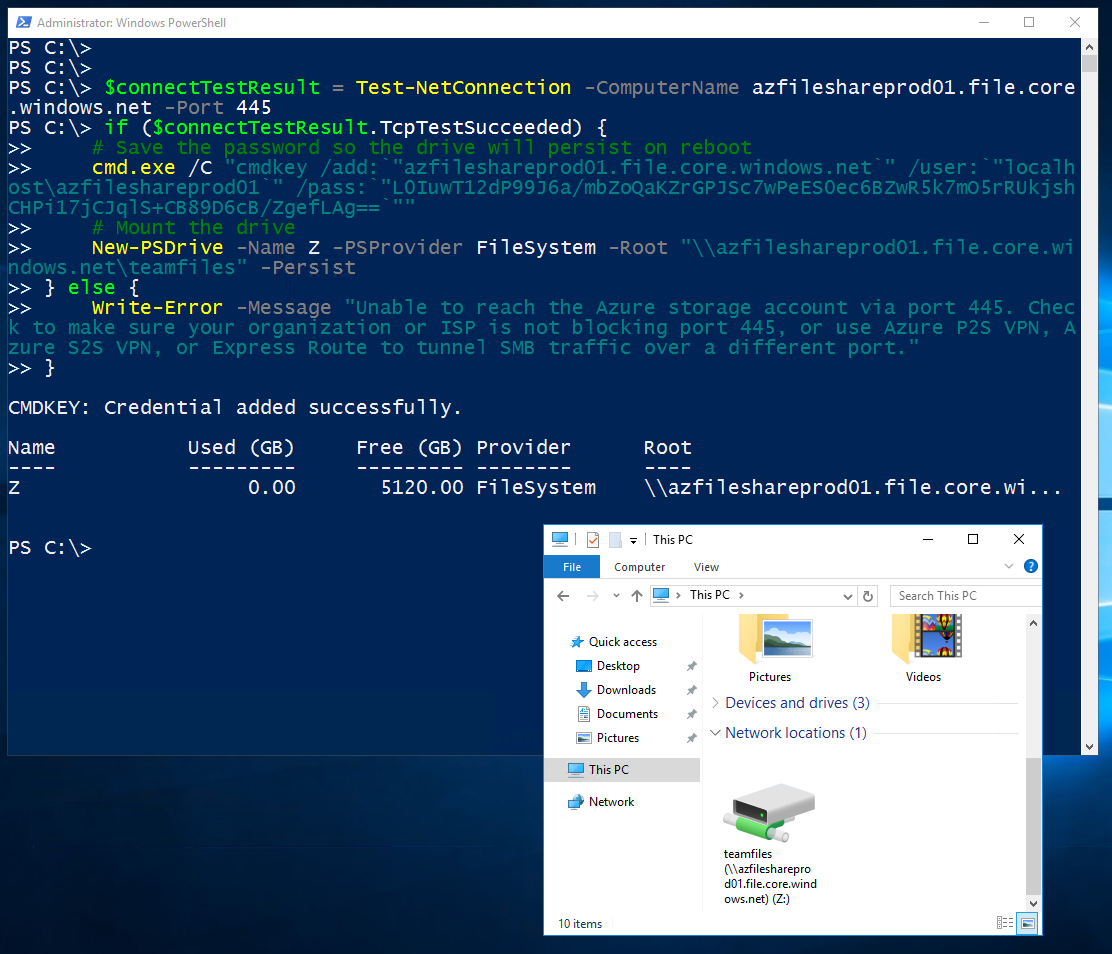Open the customize quick access toolbar dropdown
Image resolution: width=1112 pixels, height=954 pixels.
633,540
